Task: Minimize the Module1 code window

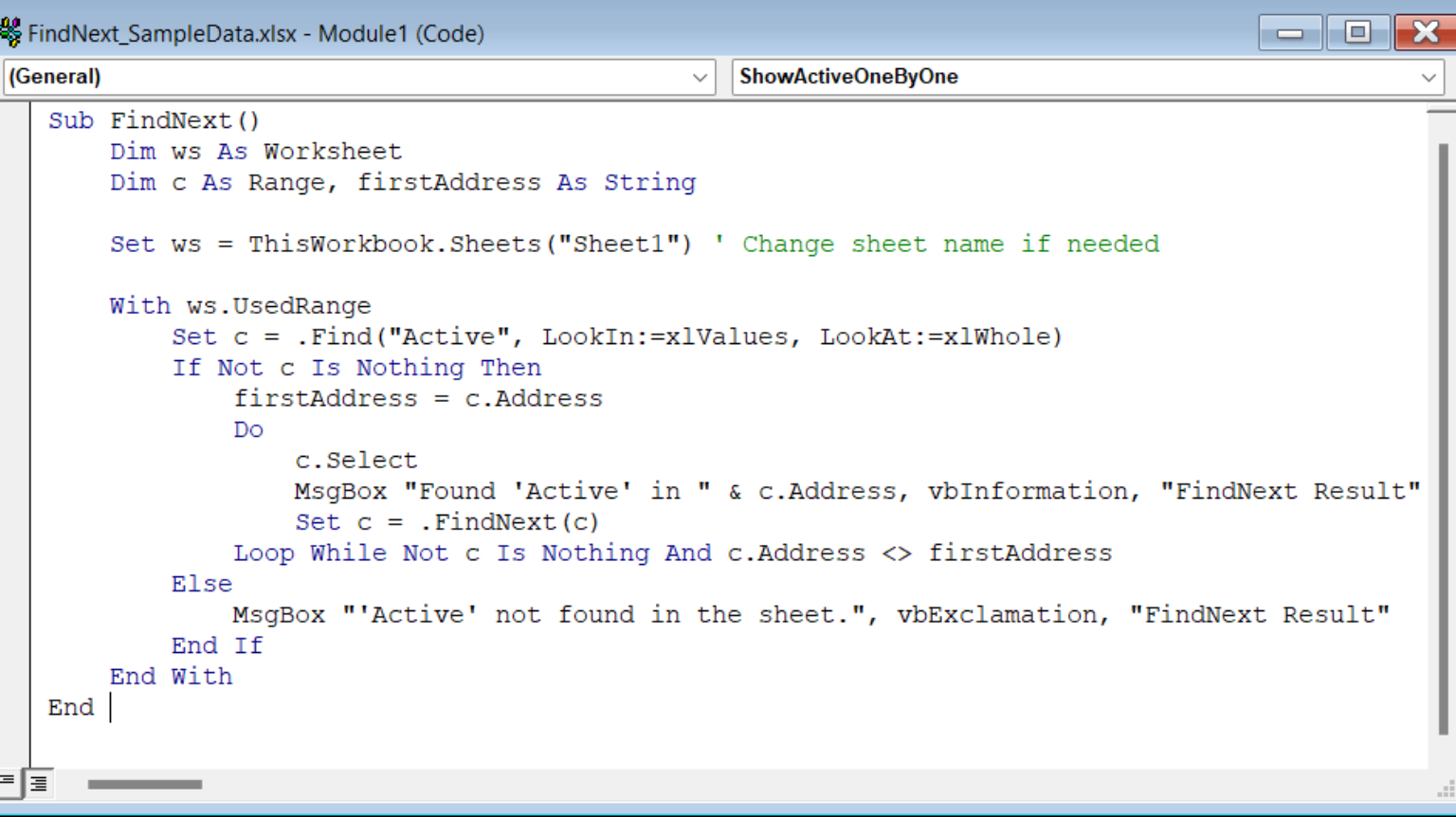Action: (1289, 33)
